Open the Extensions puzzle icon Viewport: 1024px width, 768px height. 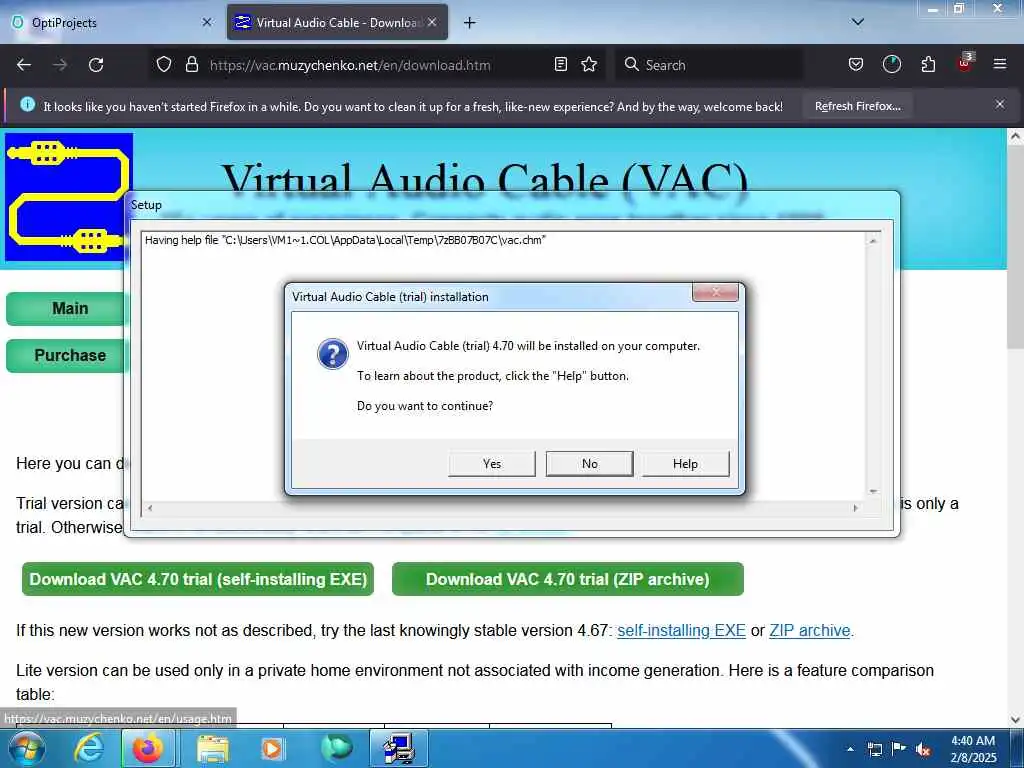click(x=928, y=65)
